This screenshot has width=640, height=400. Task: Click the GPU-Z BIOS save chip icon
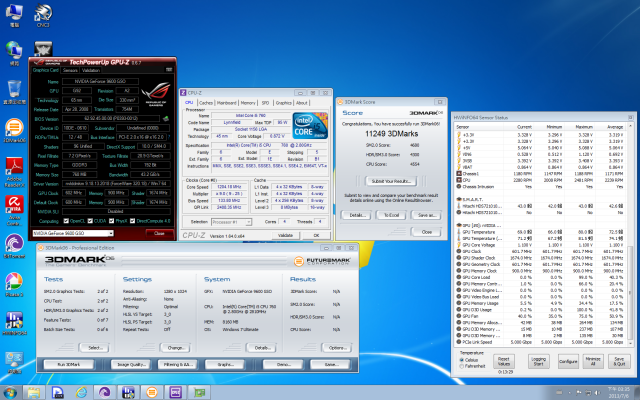click(165, 119)
